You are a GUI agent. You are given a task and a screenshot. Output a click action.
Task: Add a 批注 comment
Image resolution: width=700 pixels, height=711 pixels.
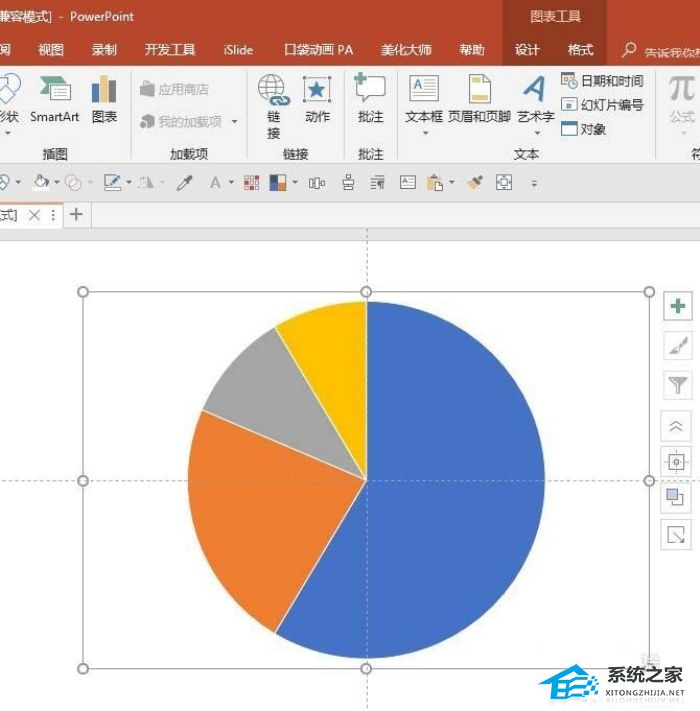click(x=370, y=98)
